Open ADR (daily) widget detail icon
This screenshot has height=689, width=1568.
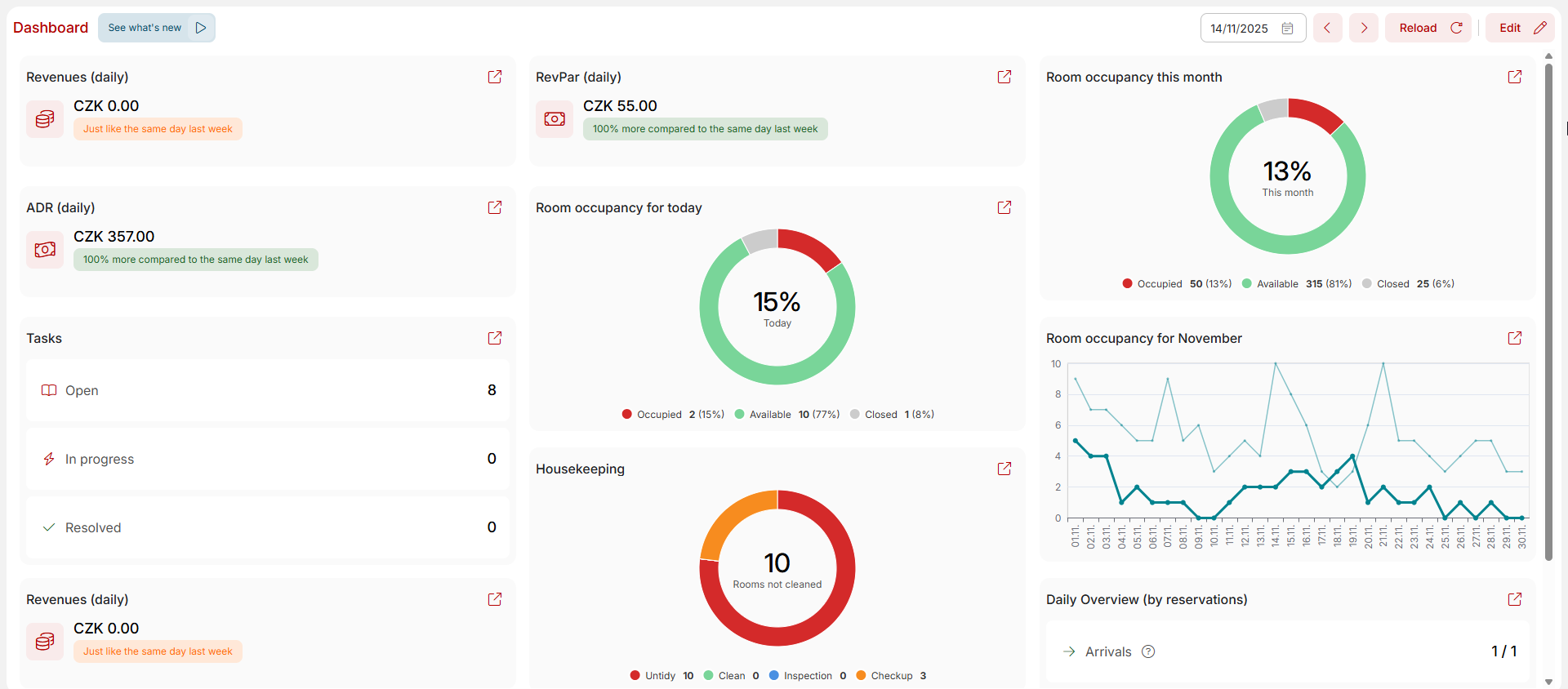(x=495, y=207)
